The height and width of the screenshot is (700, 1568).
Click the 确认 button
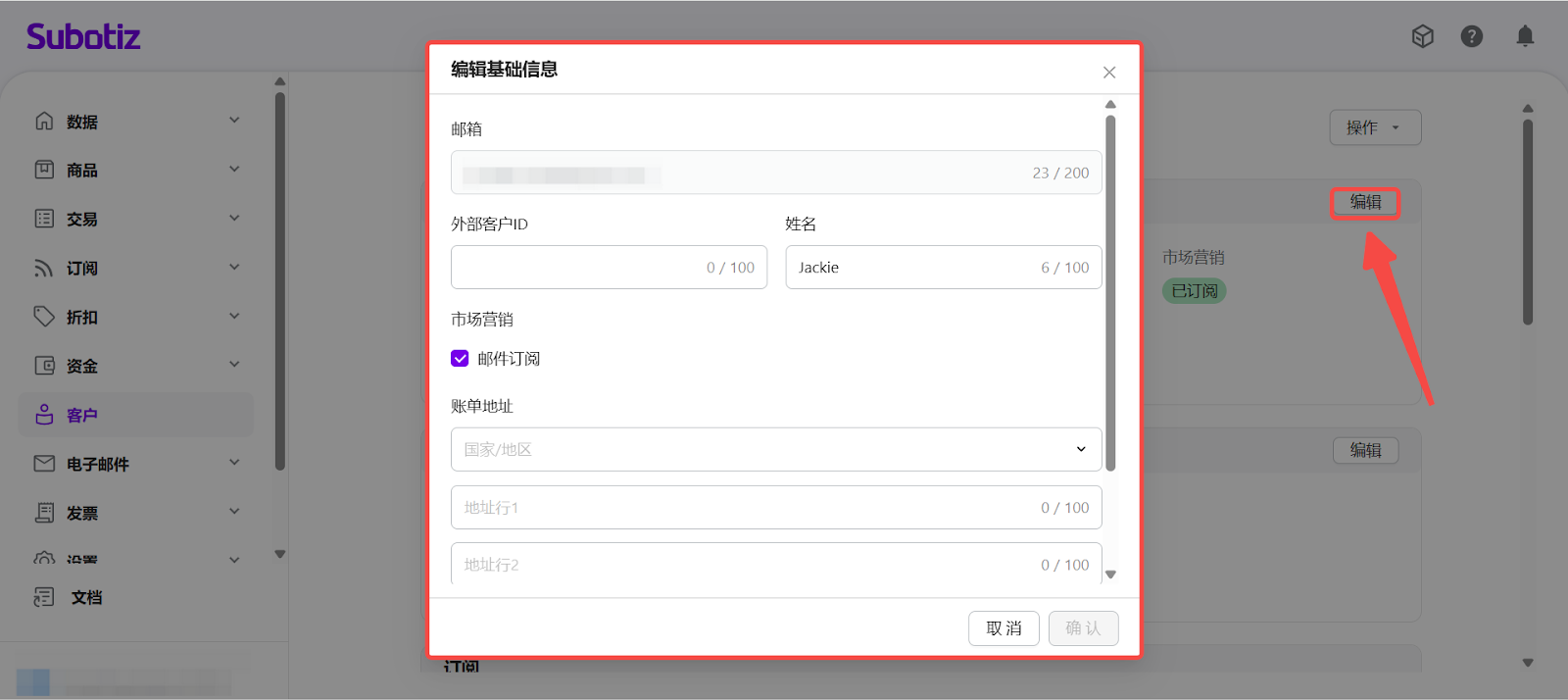(x=1083, y=628)
